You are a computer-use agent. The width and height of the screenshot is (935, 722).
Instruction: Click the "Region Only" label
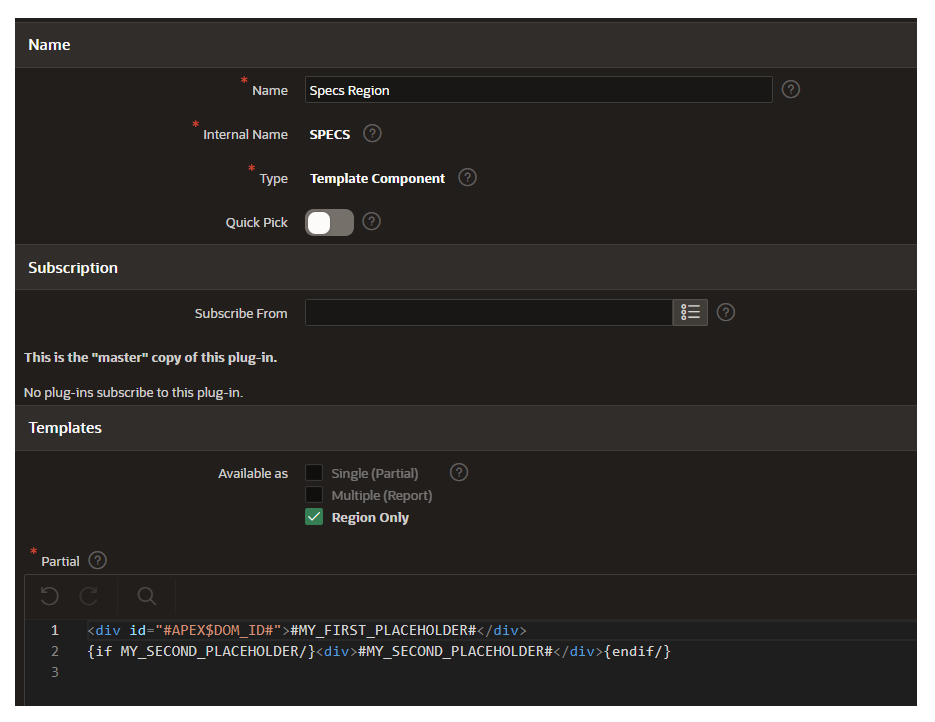pyautogui.click(x=370, y=518)
